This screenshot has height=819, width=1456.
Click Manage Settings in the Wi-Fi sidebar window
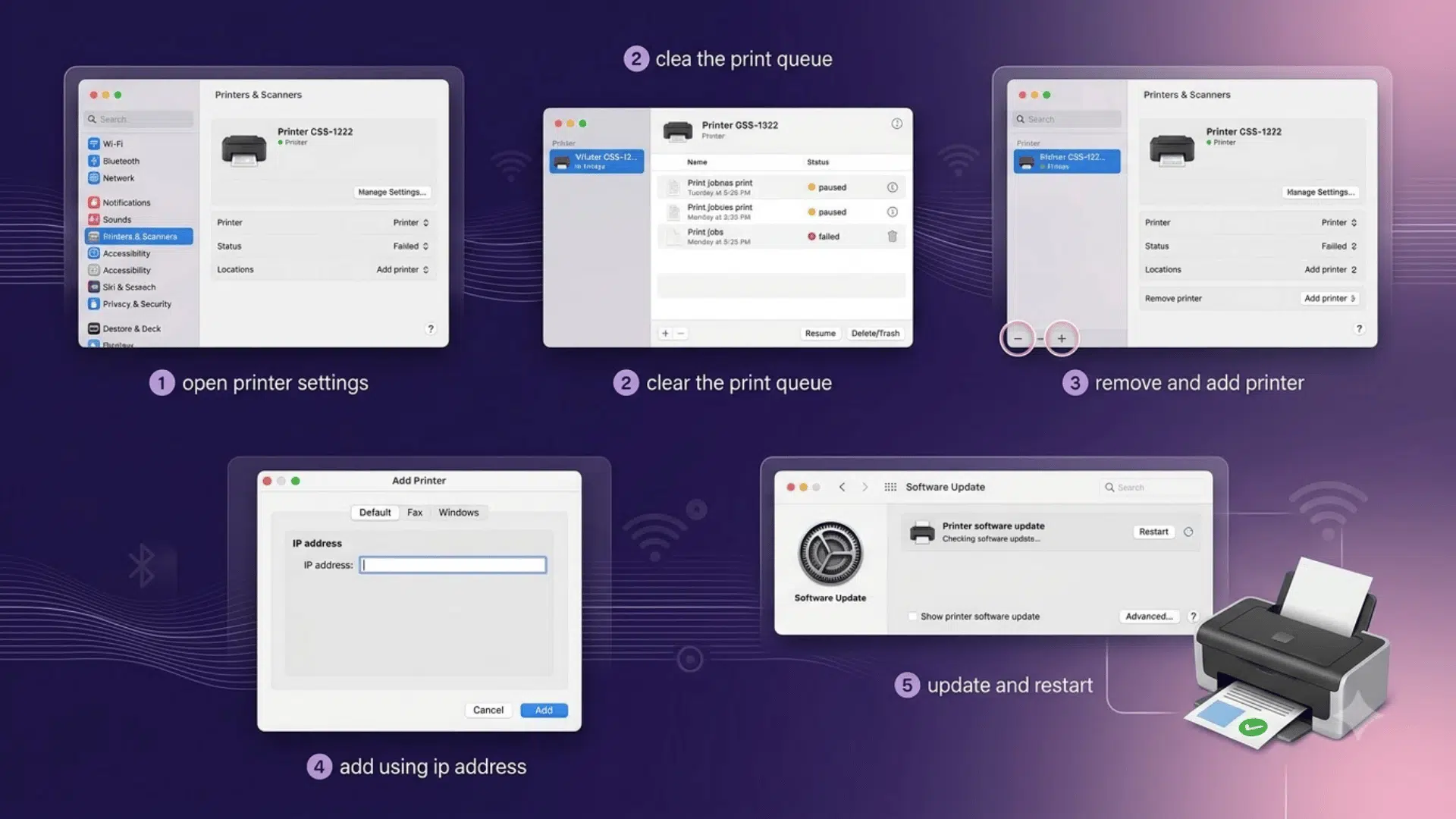[392, 192]
